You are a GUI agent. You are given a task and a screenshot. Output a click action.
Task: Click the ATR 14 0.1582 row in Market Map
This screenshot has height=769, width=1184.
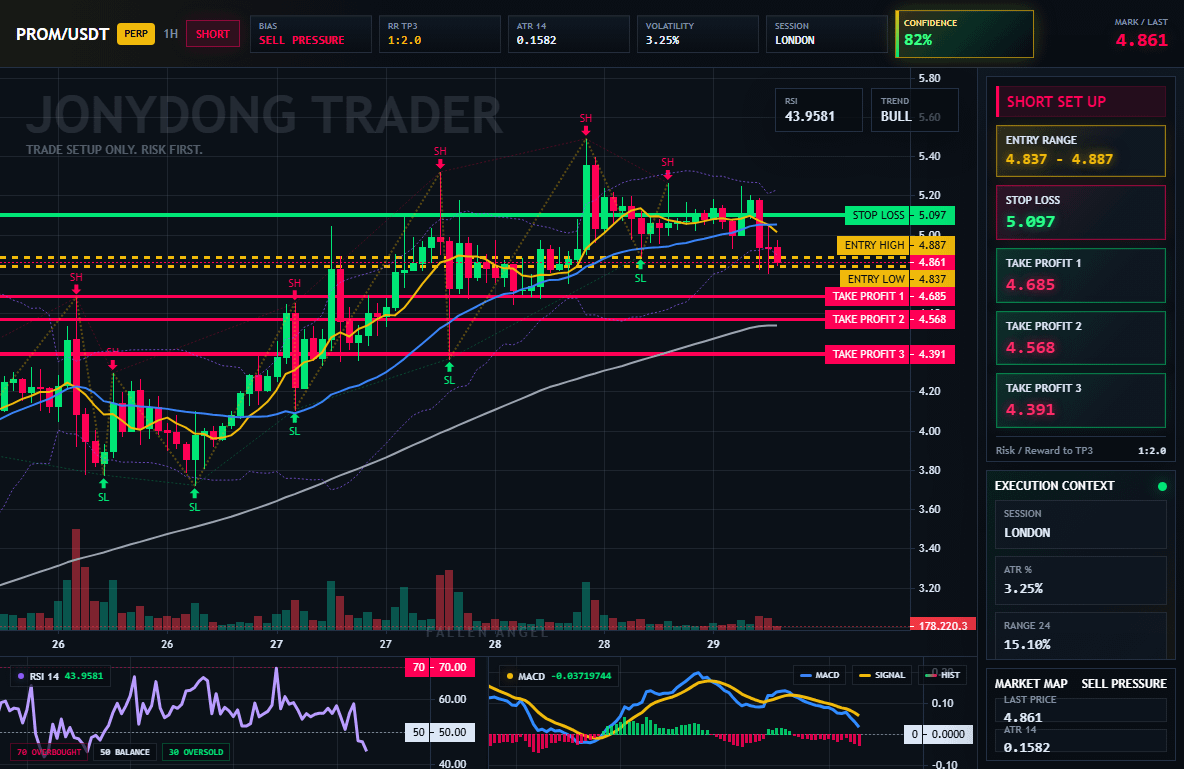[x=1081, y=740]
